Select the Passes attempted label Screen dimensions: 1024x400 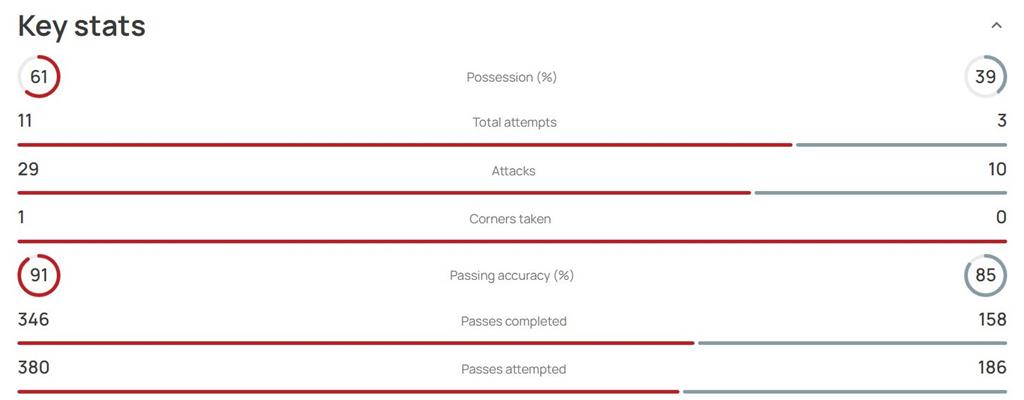point(514,369)
